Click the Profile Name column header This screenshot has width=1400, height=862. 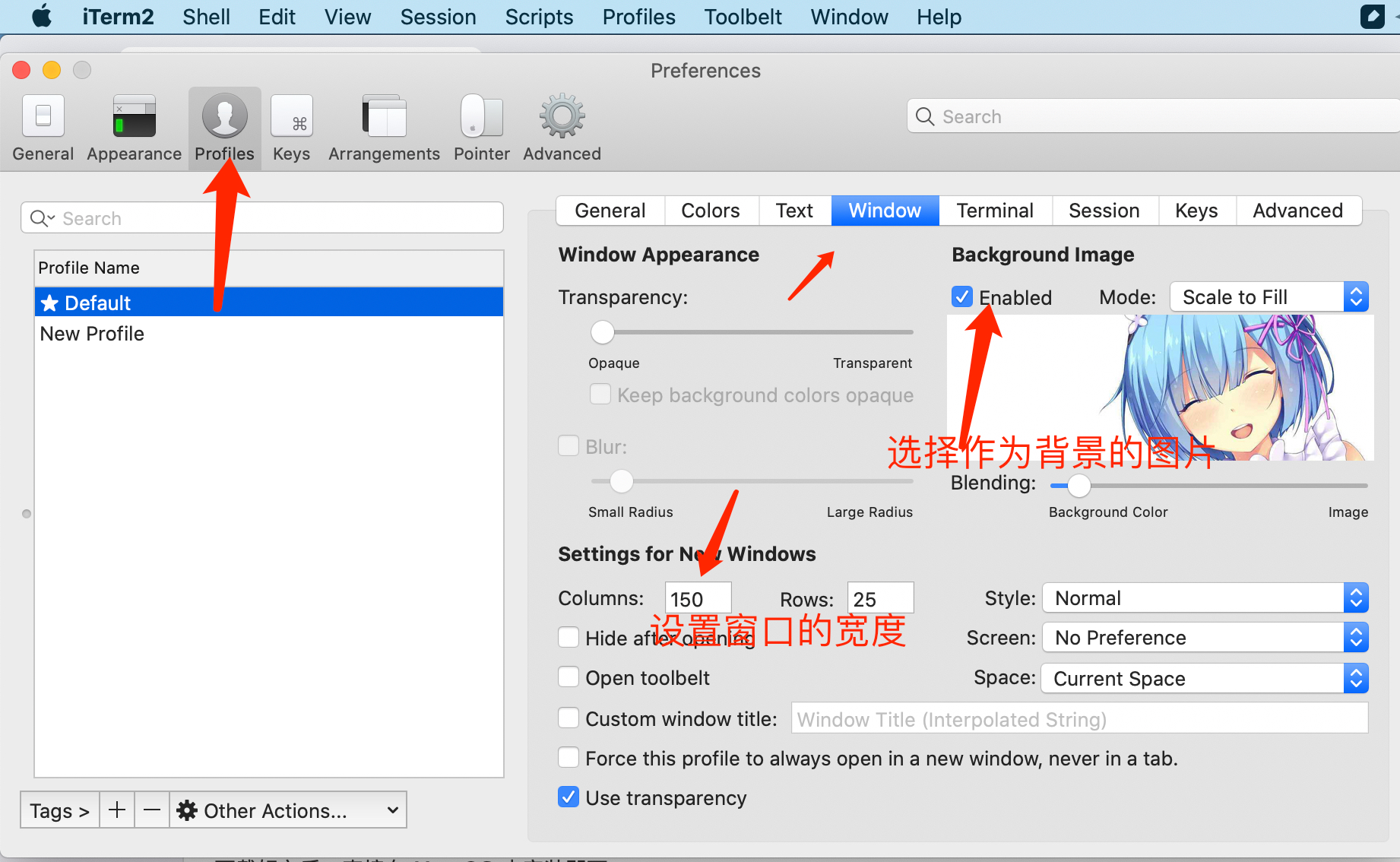coord(269,268)
